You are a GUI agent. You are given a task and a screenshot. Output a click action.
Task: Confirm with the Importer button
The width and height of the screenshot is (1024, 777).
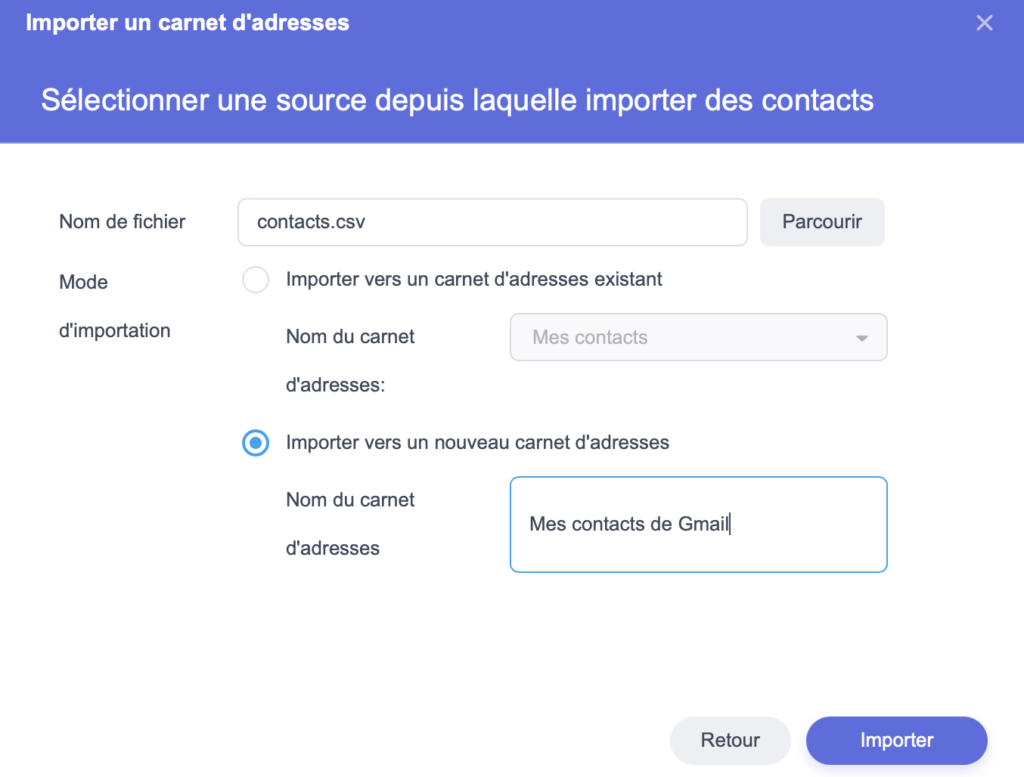(x=896, y=741)
